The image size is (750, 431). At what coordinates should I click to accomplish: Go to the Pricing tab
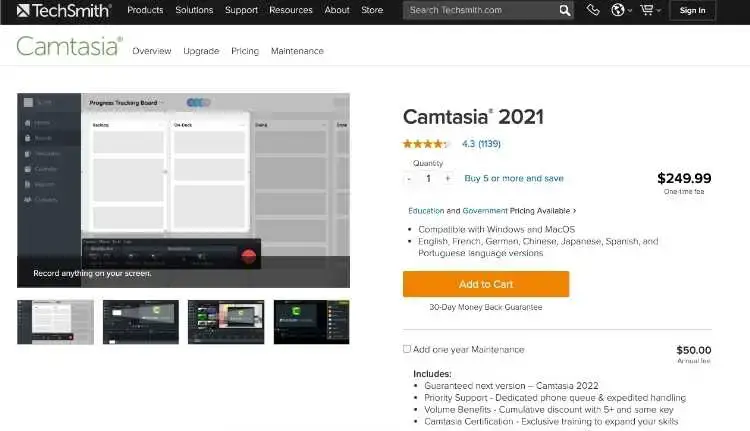tap(245, 51)
